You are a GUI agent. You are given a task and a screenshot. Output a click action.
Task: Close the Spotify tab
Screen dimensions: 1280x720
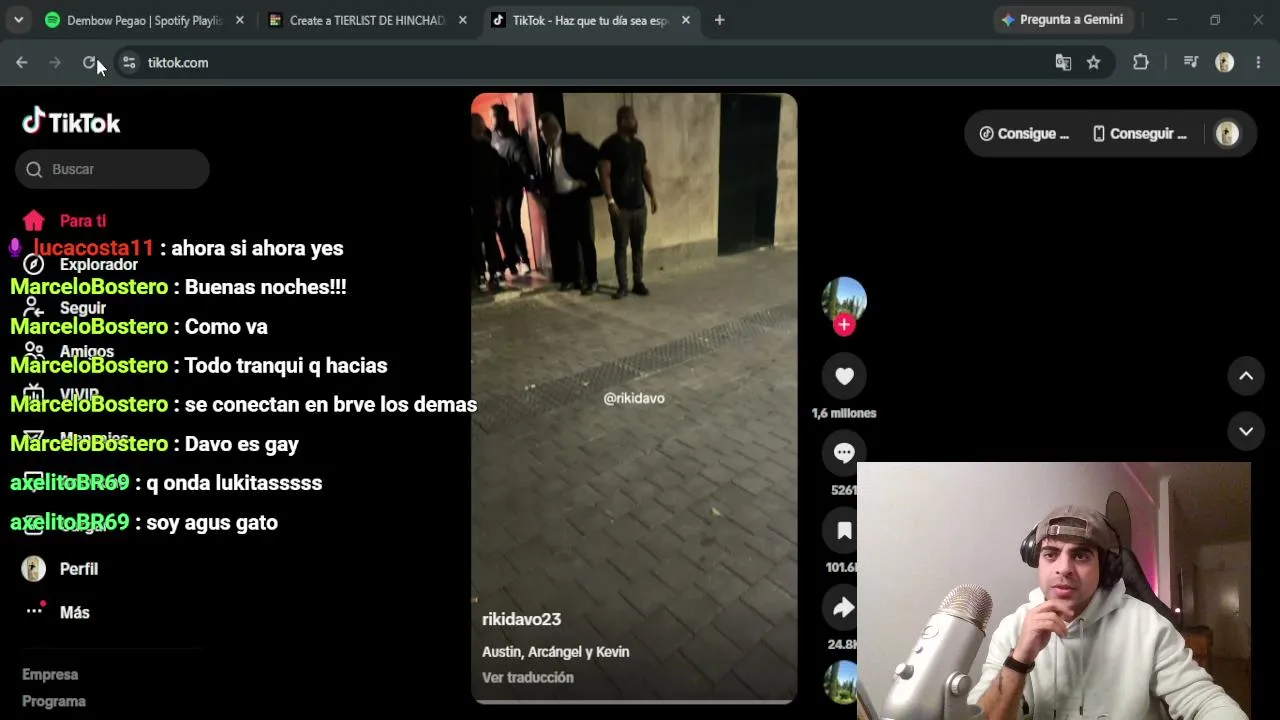click(x=239, y=20)
